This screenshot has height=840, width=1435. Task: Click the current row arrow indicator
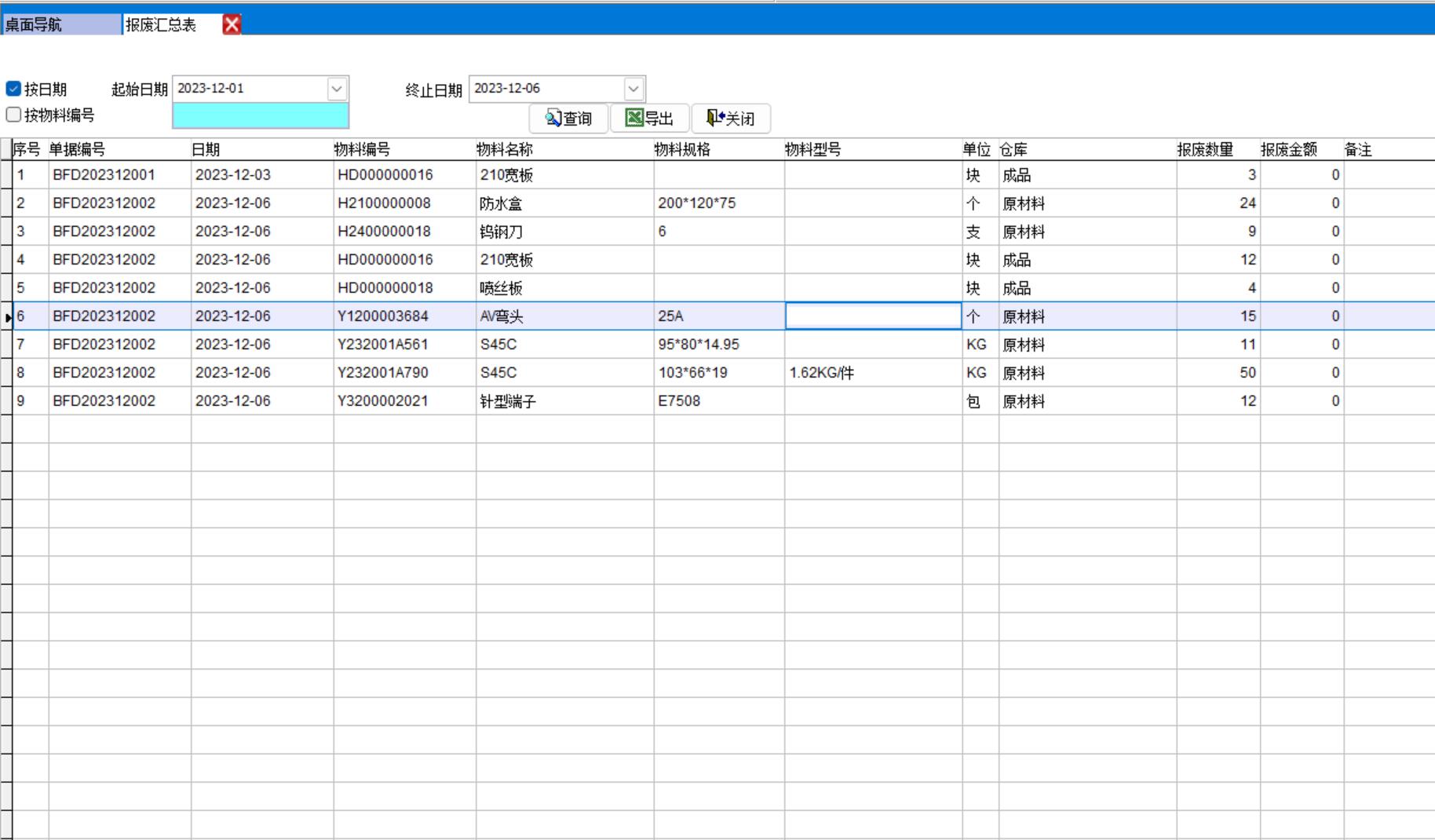click(x=7, y=317)
